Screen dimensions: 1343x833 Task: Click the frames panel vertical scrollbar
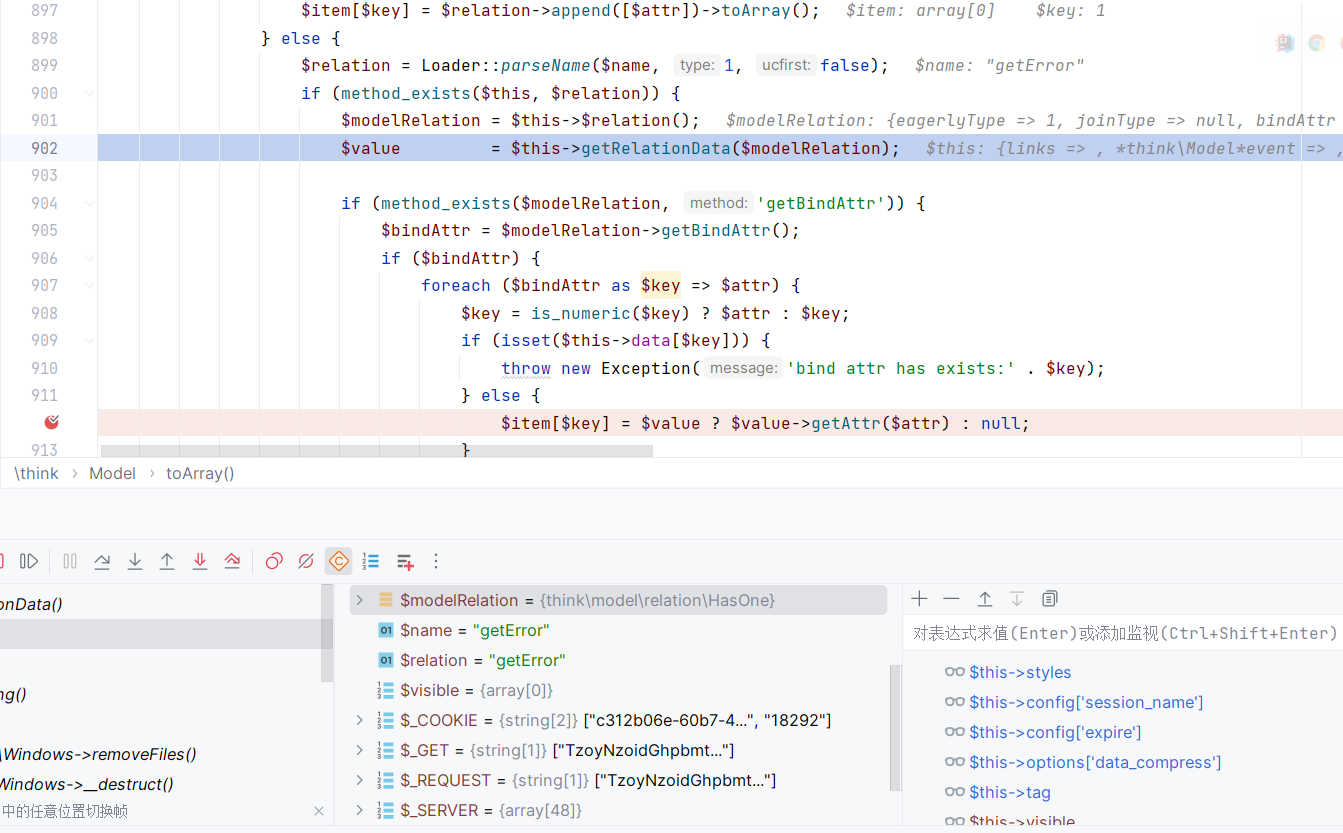326,634
